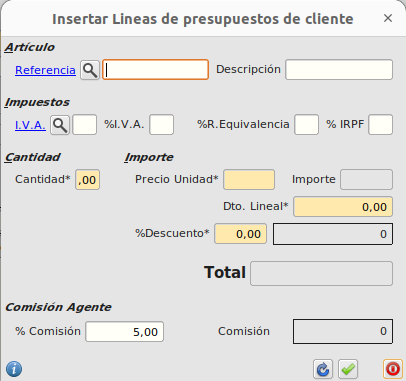Click the Cantidad field
Screen dimensions: 406x381
87,180
